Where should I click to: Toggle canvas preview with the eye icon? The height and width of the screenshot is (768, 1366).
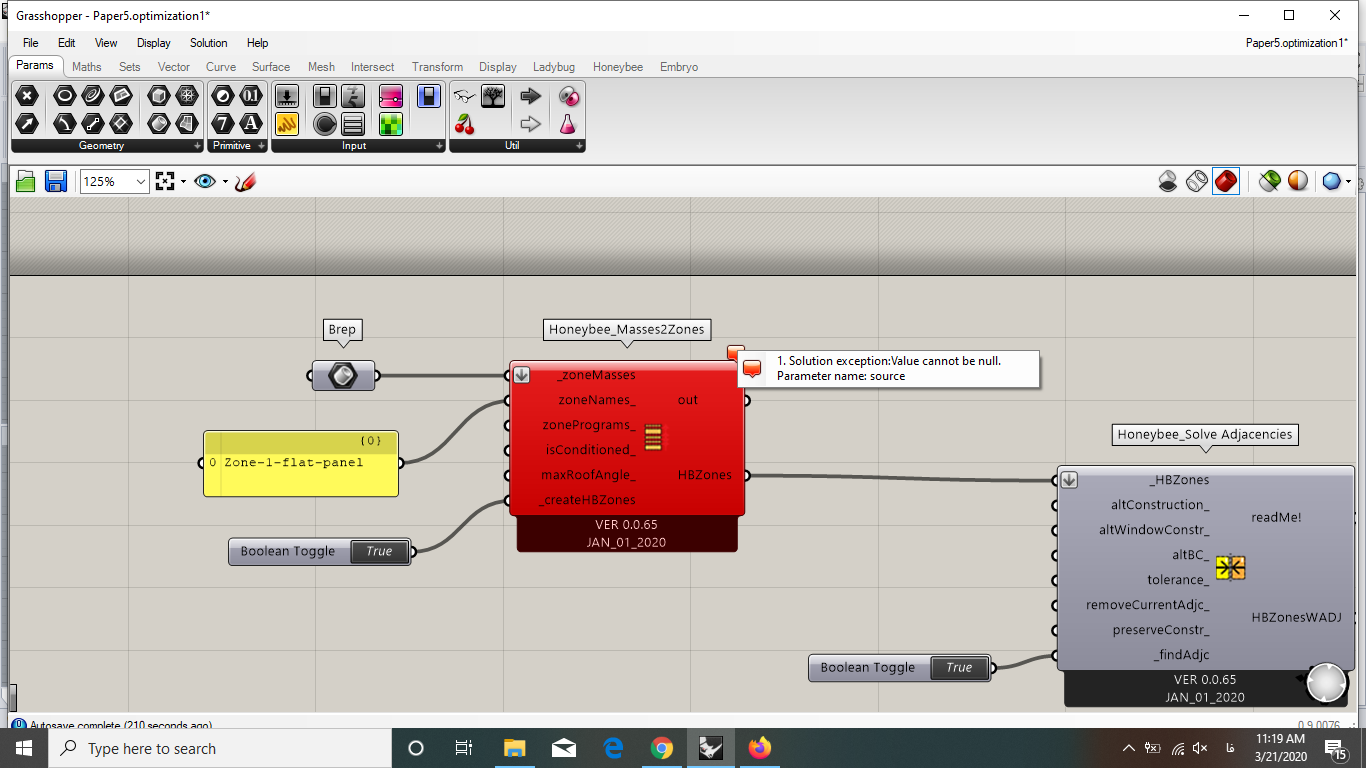point(205,181)
